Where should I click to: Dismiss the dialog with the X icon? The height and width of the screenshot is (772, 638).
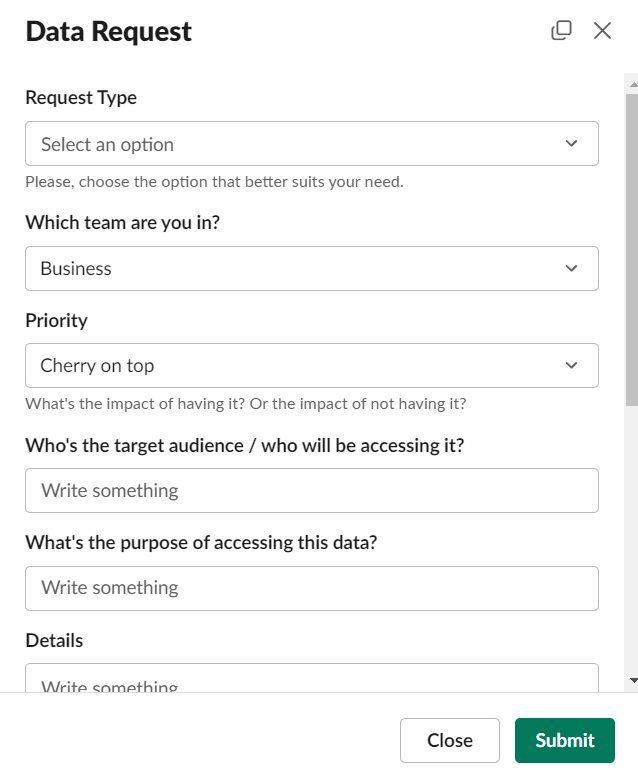pos(602,30)
